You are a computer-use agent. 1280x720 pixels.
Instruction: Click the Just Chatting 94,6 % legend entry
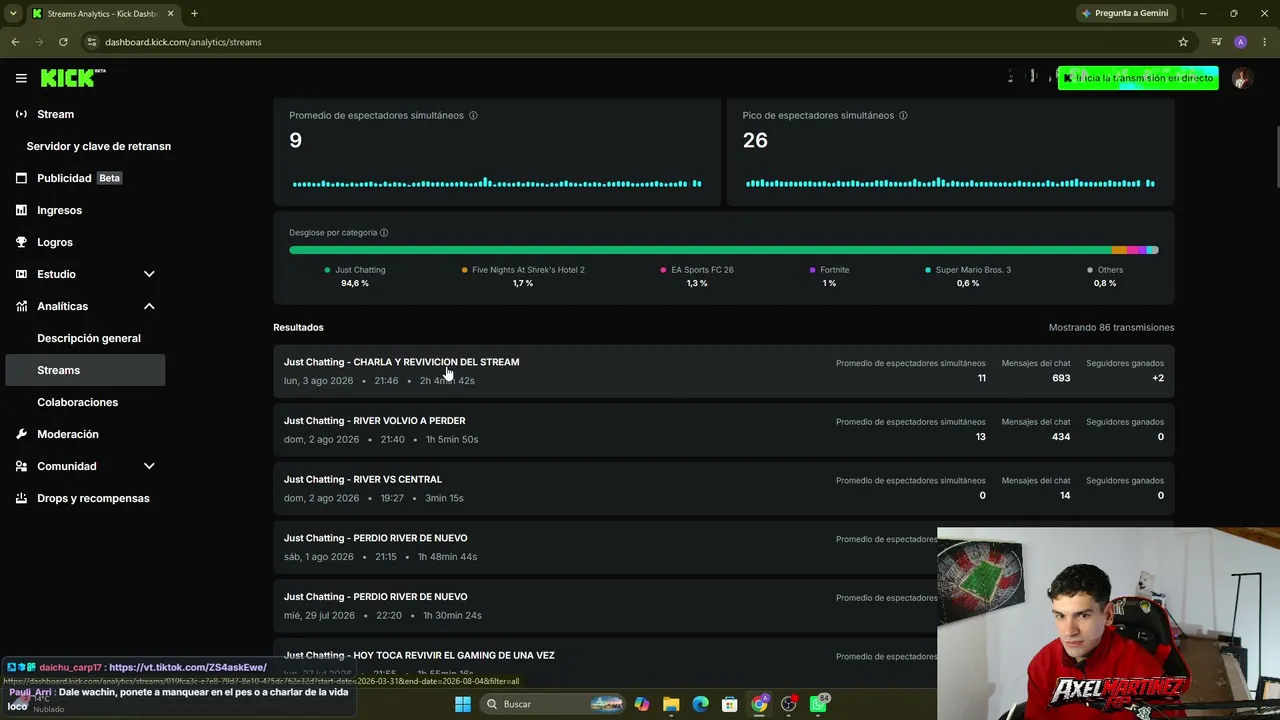coord(355,276)
